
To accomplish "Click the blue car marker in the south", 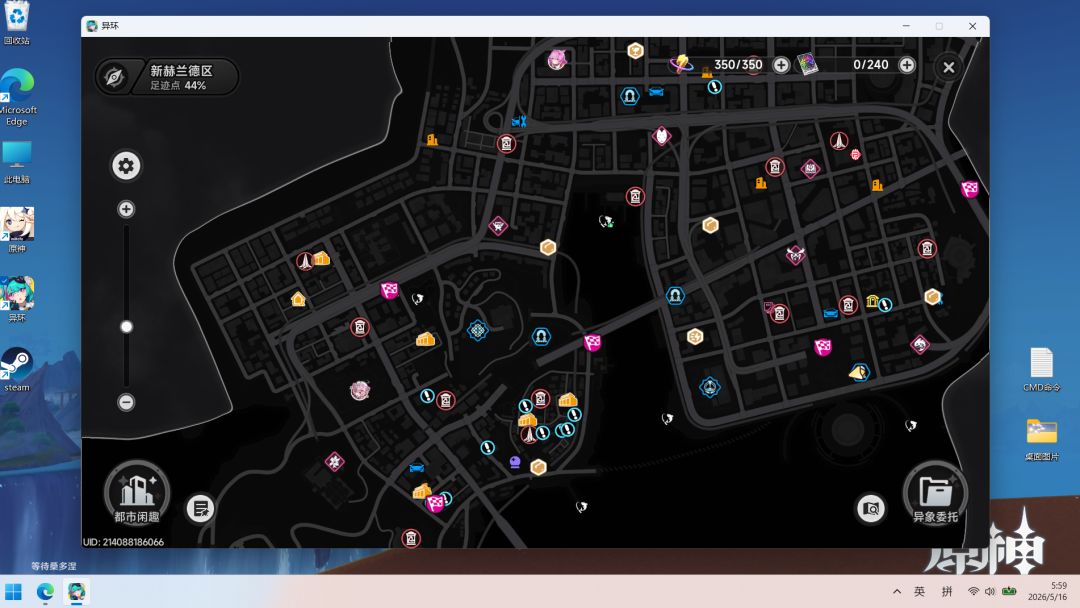I will coord(417,468).
